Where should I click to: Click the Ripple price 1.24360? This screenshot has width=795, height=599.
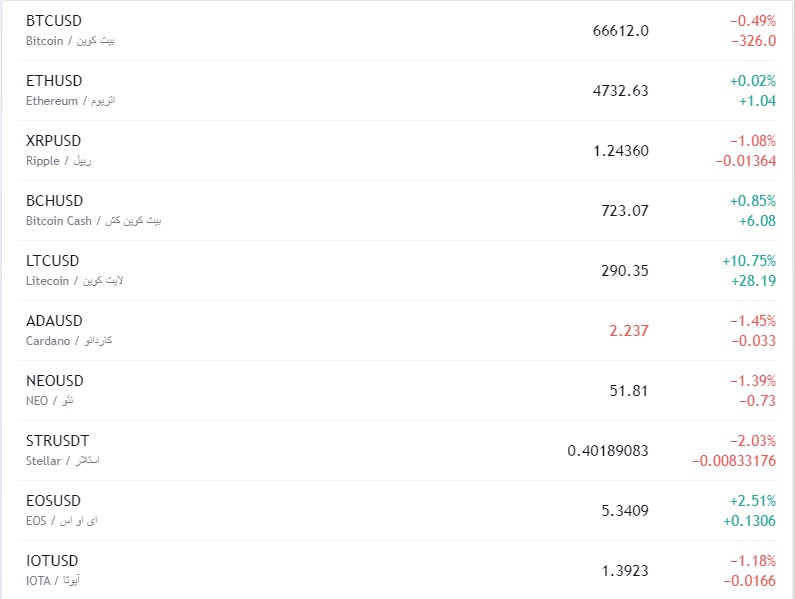[x=620, y=151]
